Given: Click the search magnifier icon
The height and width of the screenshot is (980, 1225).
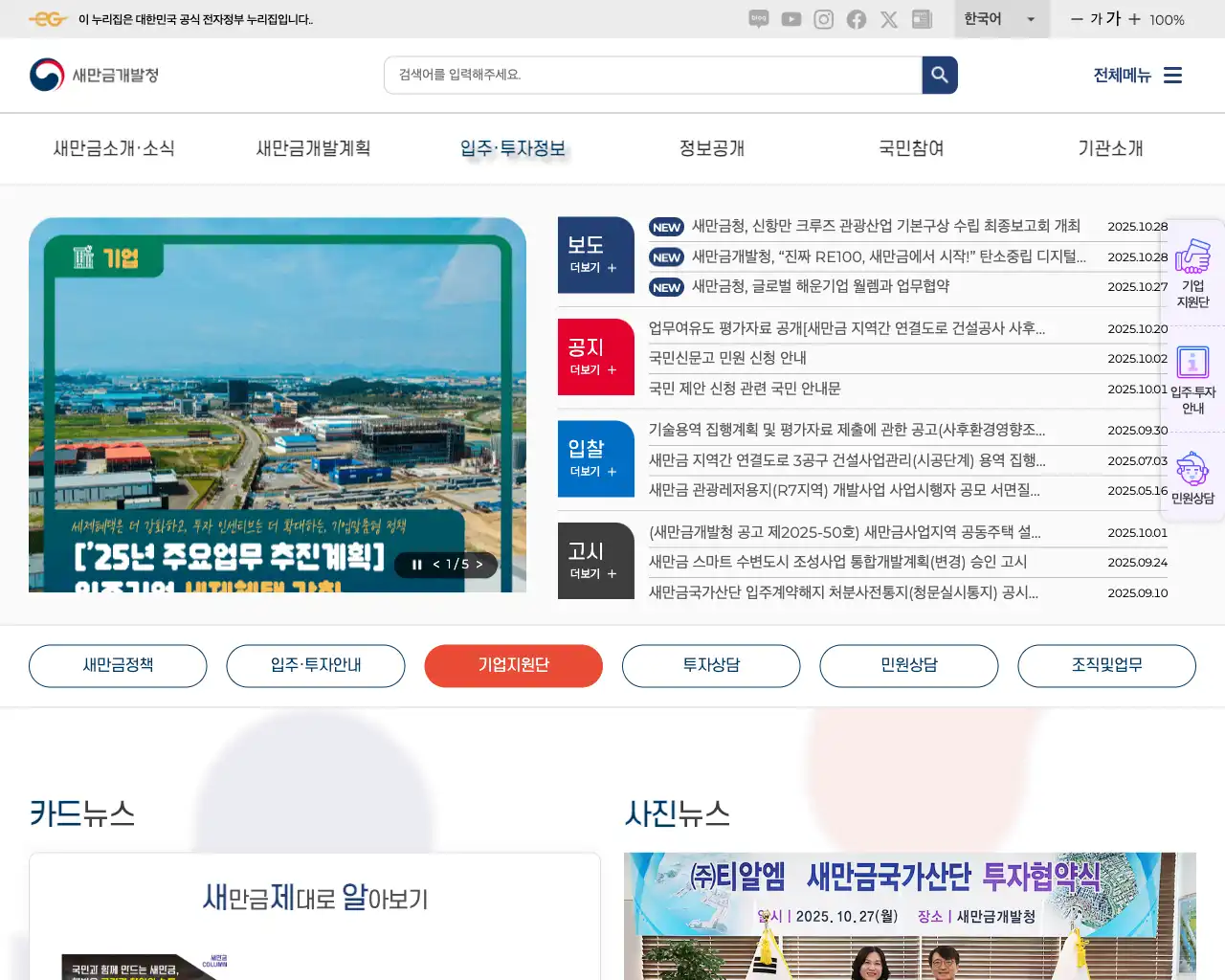Looking at the screenshot, I should pyautogui.click(x=939, y=75).
